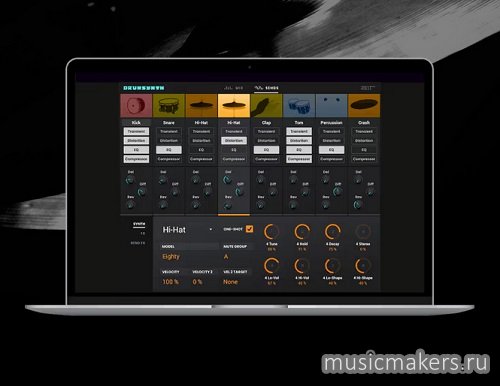This screenshot has height=386, width=500.
Task: Click the Decay knob in synth panel
Action: pos(332,232)
